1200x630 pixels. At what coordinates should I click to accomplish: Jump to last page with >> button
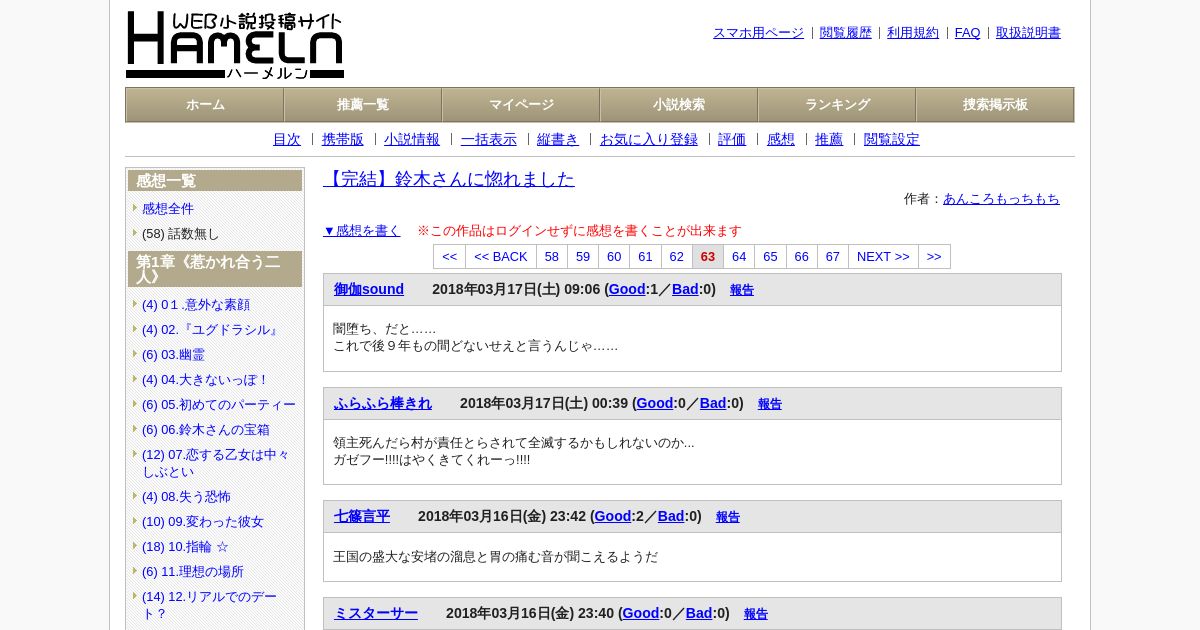[934, 257]
